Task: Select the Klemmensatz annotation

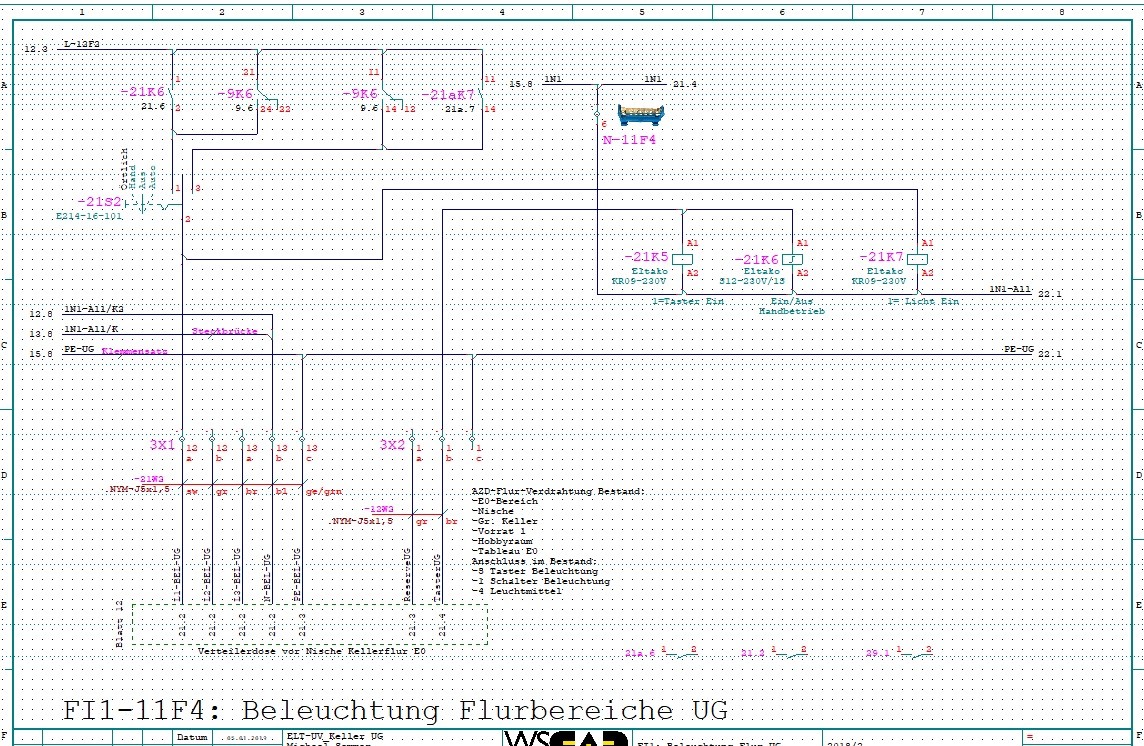Action: coord(134,352)
